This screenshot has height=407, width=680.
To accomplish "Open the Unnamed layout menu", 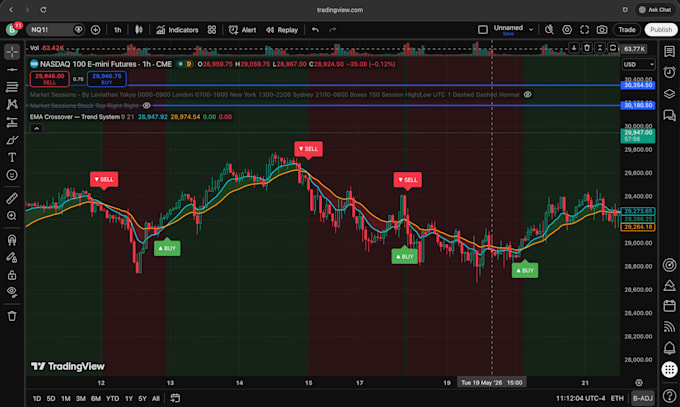I will (x=513, y=30).
